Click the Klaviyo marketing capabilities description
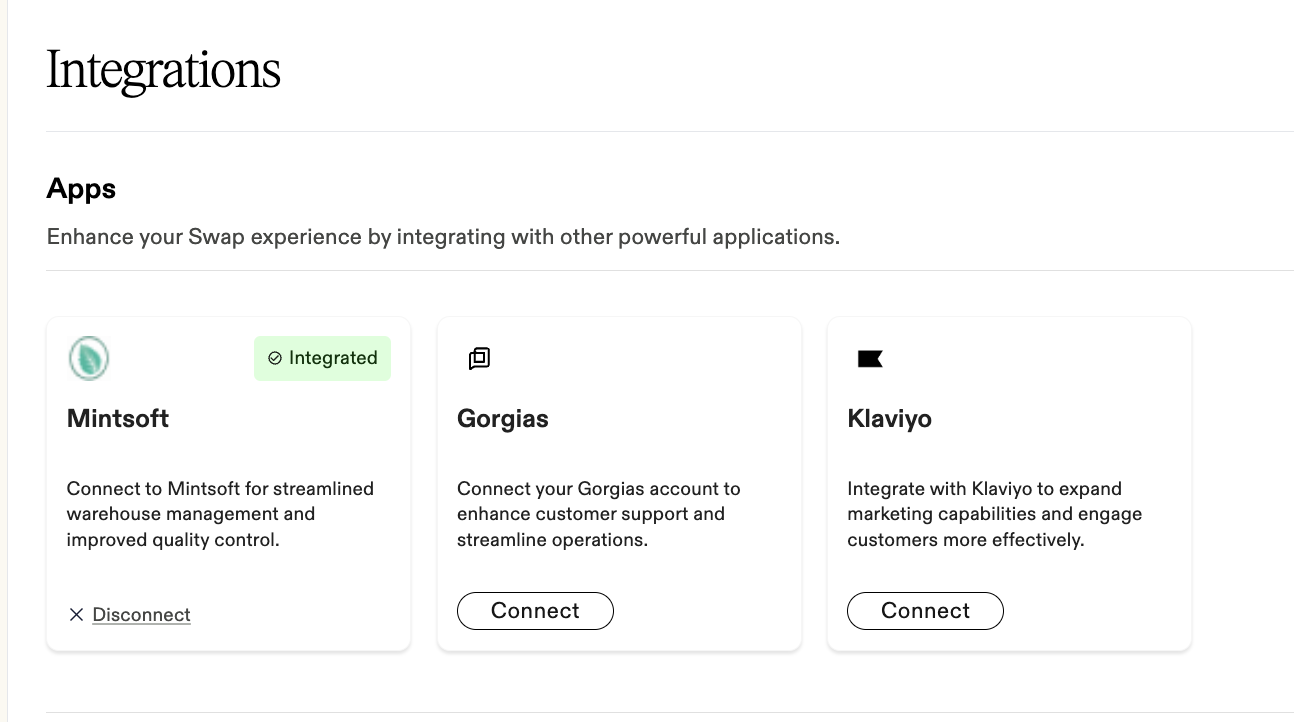Screen dimensions: 1294x722 pyautogui.click(x=994, y=514)
